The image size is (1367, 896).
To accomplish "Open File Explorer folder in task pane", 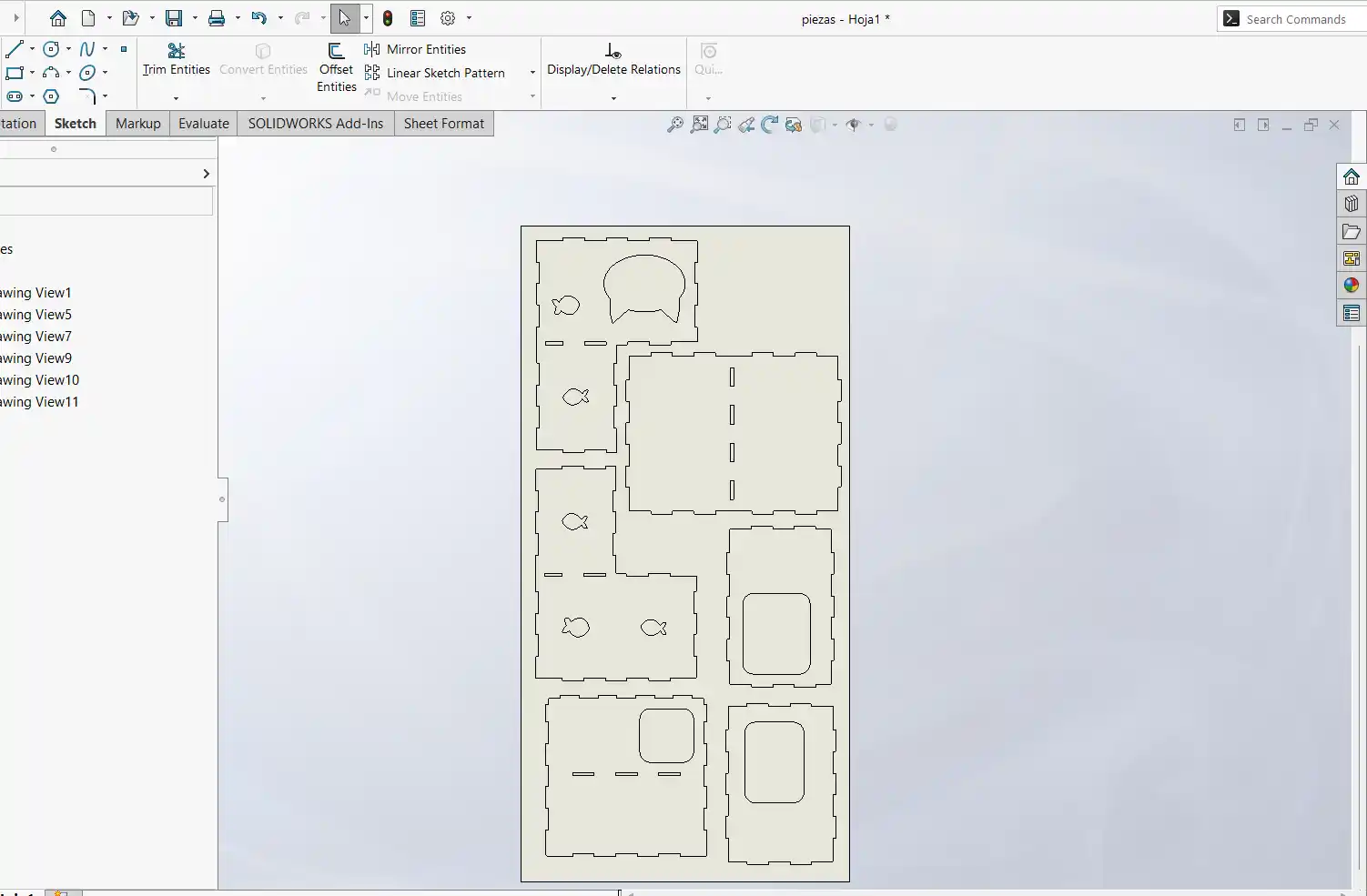I will [1352, 231].
